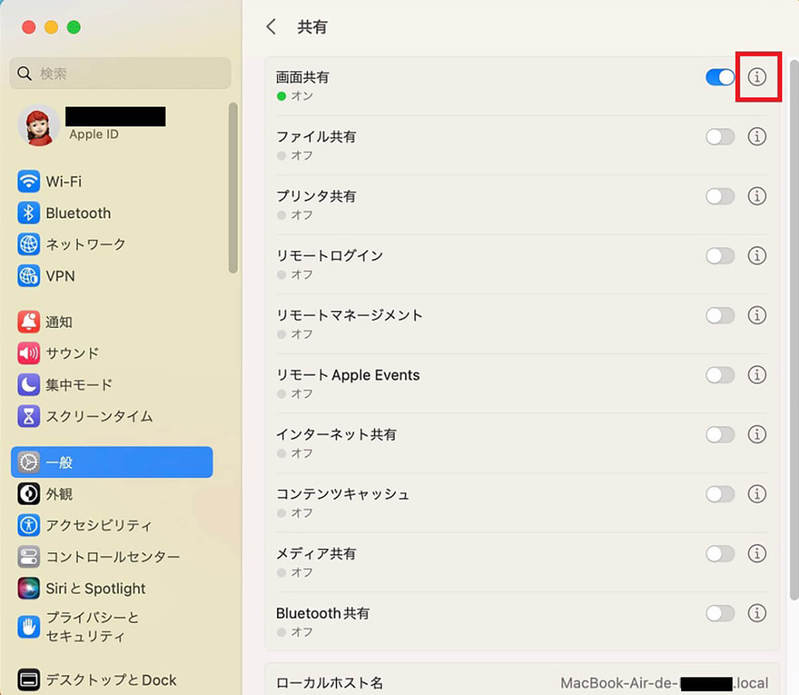The width and height of the screenshot is (799, 695).
Task: Enable Bluetooth共有 toggle
Action: click(x=720, y=613)
